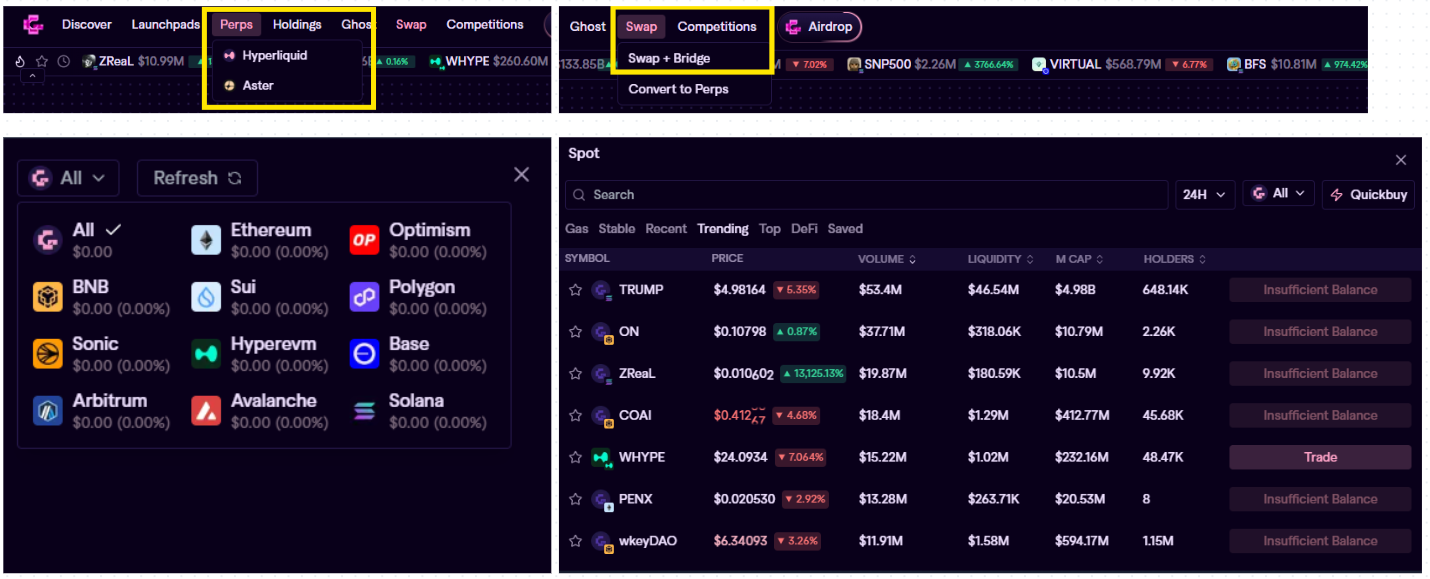The width and height of the screenshot is (1430, 579).
Task: Collapse the ticker bar with the chevron
Action: click(30, 77)
